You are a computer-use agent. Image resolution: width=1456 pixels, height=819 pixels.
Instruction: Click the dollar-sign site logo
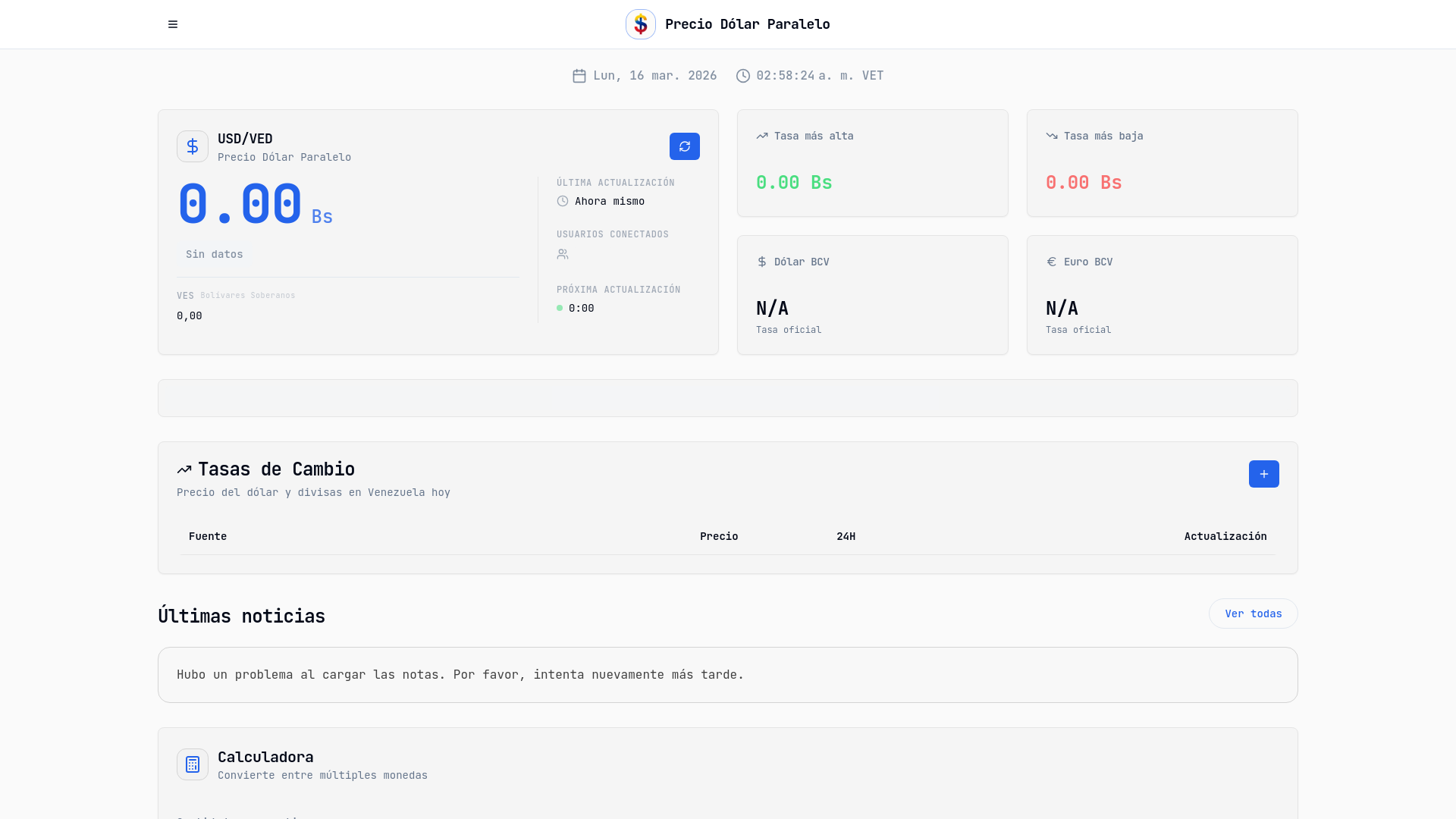point(641,24)
